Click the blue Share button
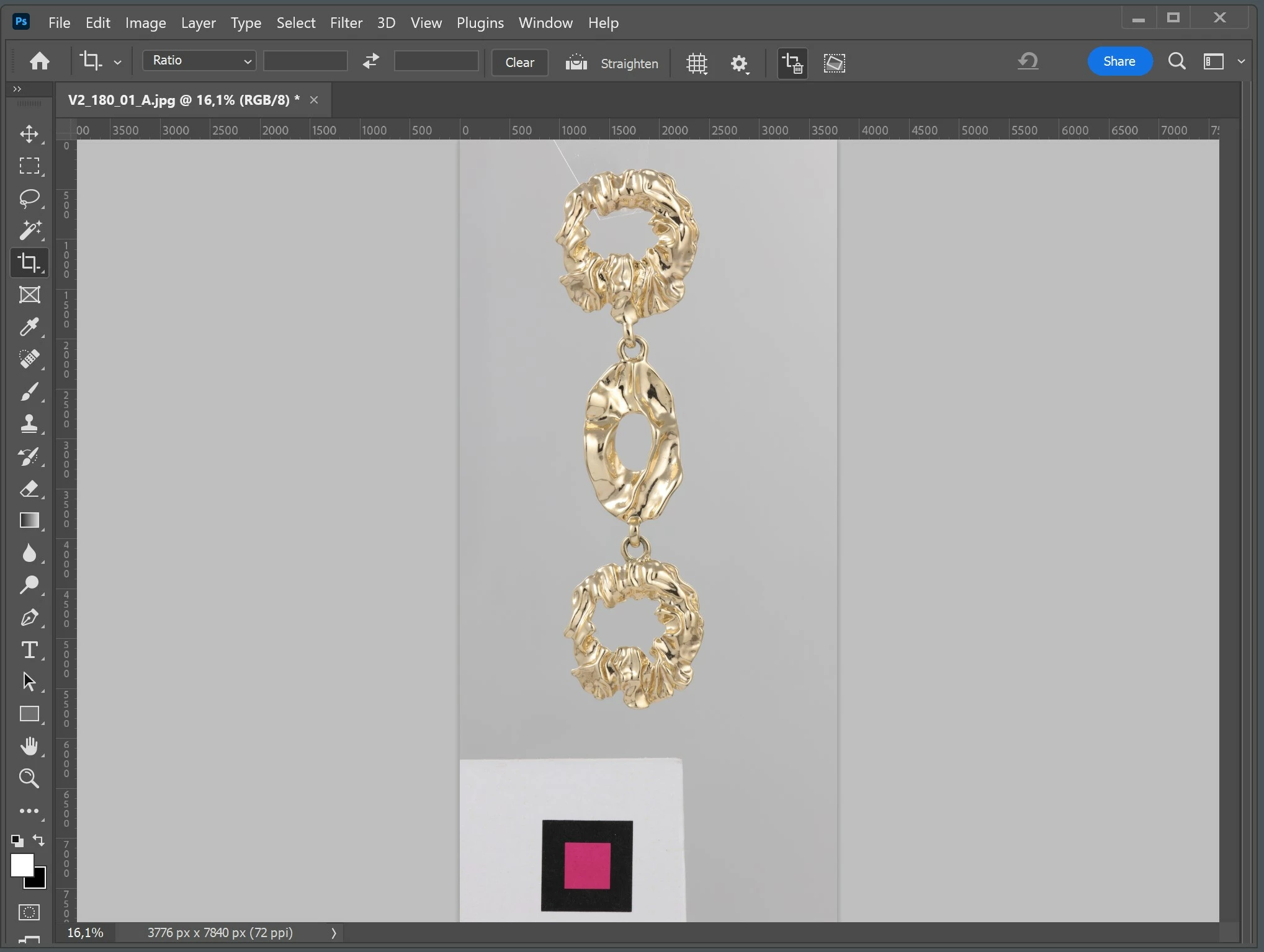 point(1119,61)
